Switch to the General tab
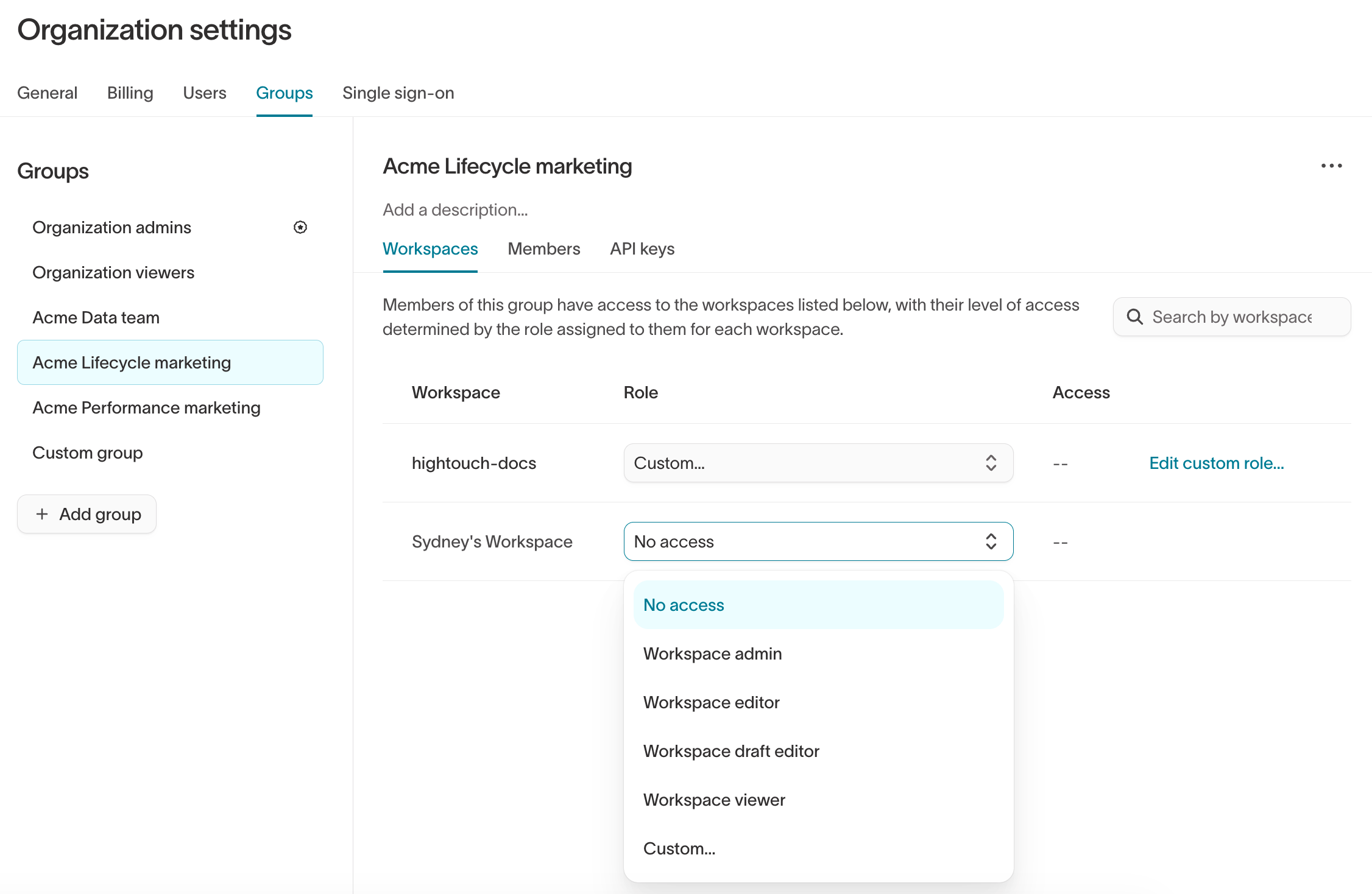This screenshot has width=1372, height=894. click(48, 93)
